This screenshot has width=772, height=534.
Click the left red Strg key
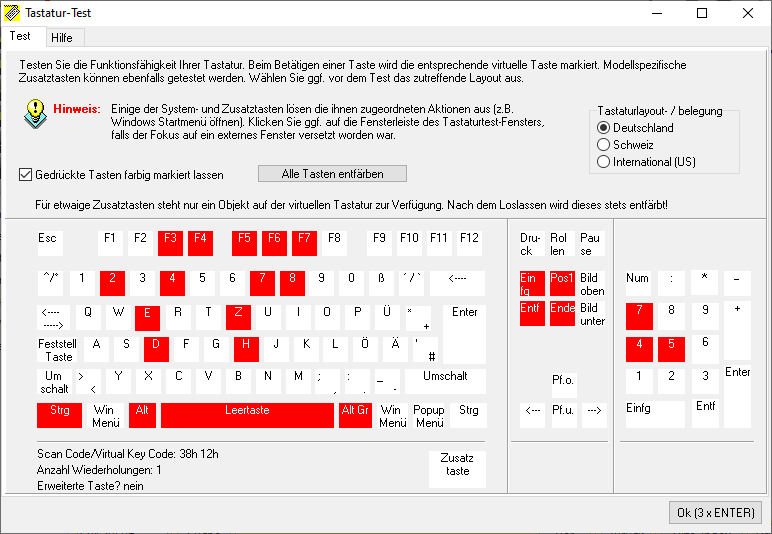pos(60,415)
